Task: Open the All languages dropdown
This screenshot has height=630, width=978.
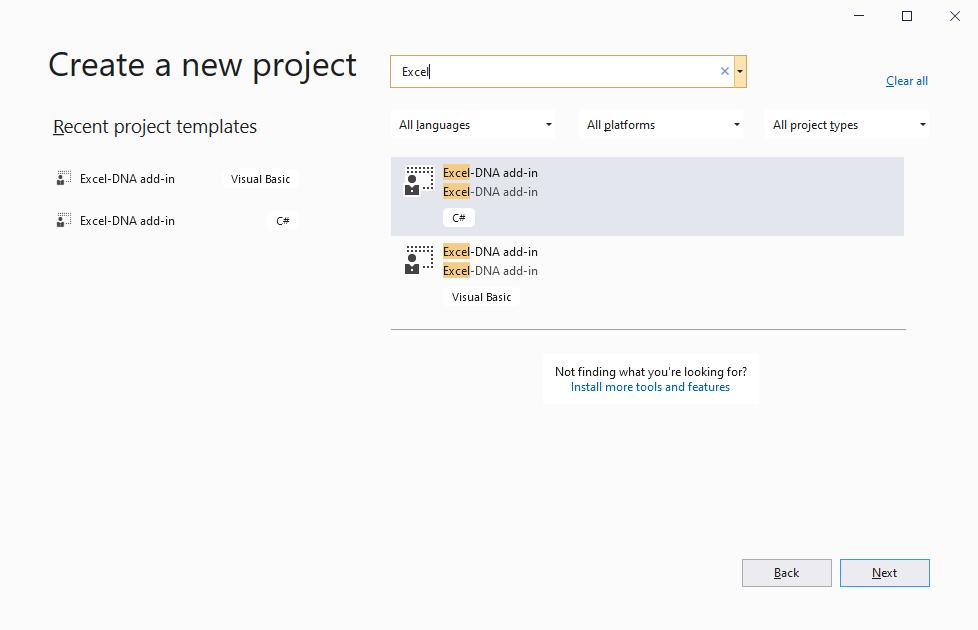Action: click(x=473, y=125)
